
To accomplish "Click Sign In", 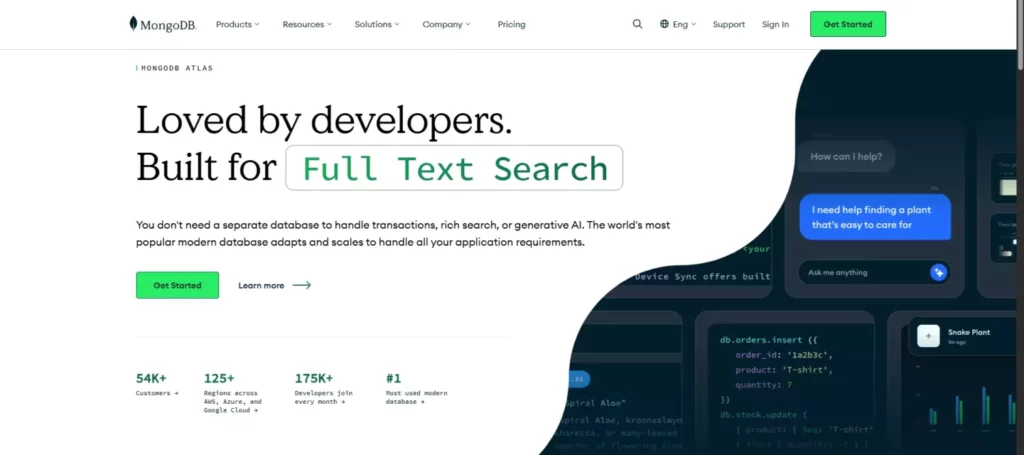I will [775, 24].
